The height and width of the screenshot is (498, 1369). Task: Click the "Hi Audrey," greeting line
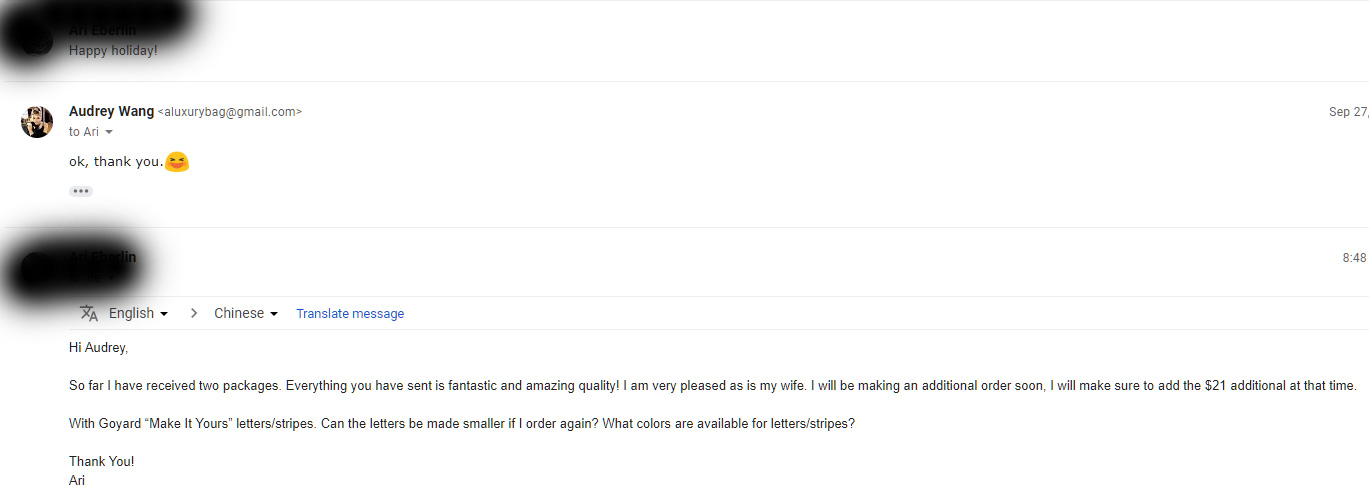[x=99, y=348]
